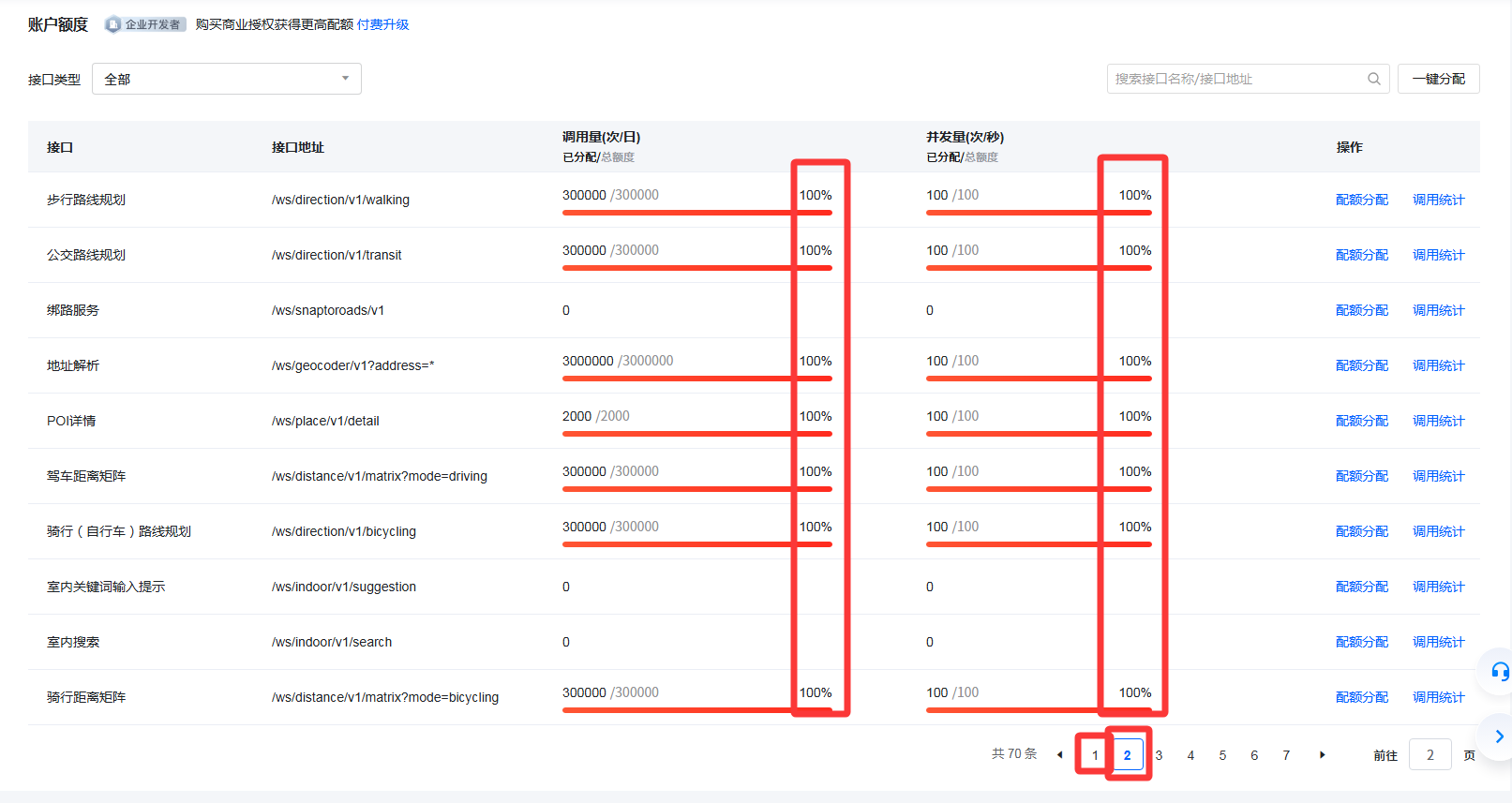Open 调用统计 for 公交路线规划
Screen dimensions: 1512x803
(x=1438, y=255)
